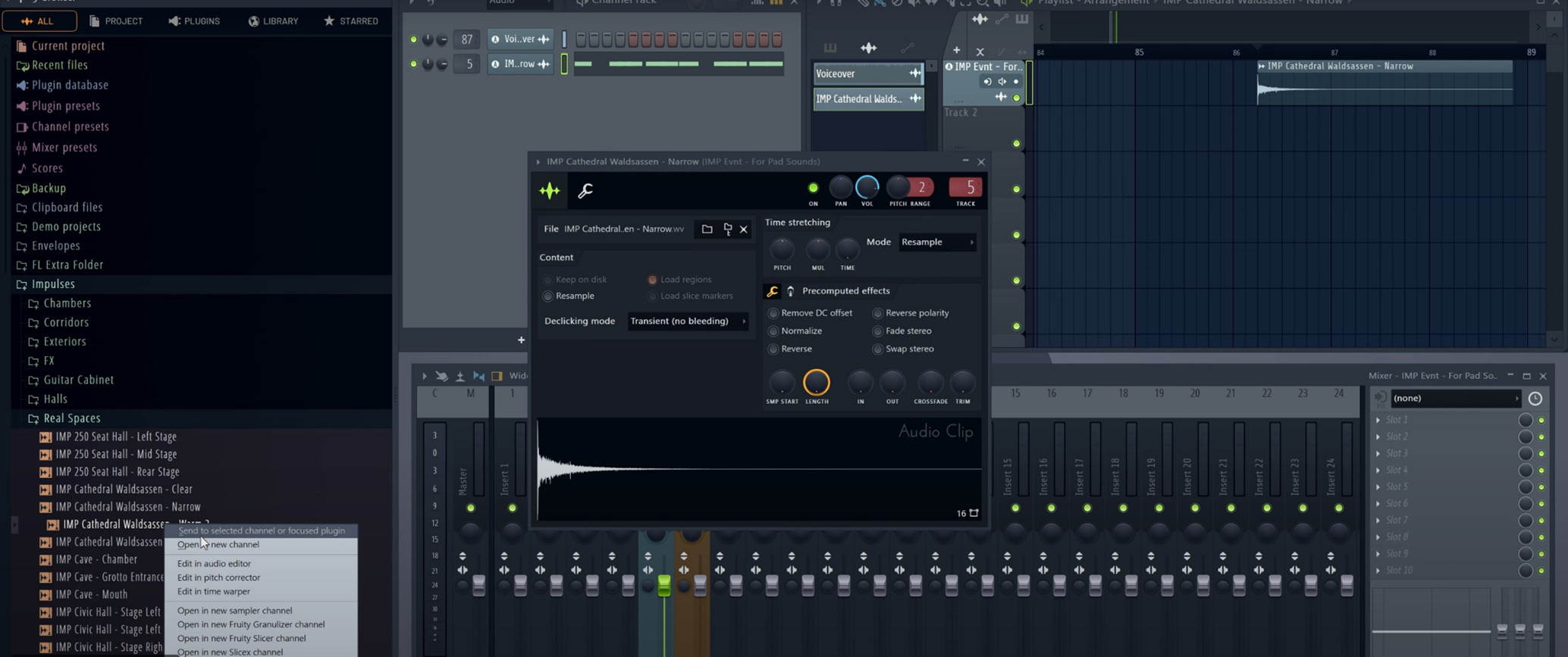1568x657 pixels.
Task: Mute the Voi..ver channel with its green light
Action: coord(413,39)
